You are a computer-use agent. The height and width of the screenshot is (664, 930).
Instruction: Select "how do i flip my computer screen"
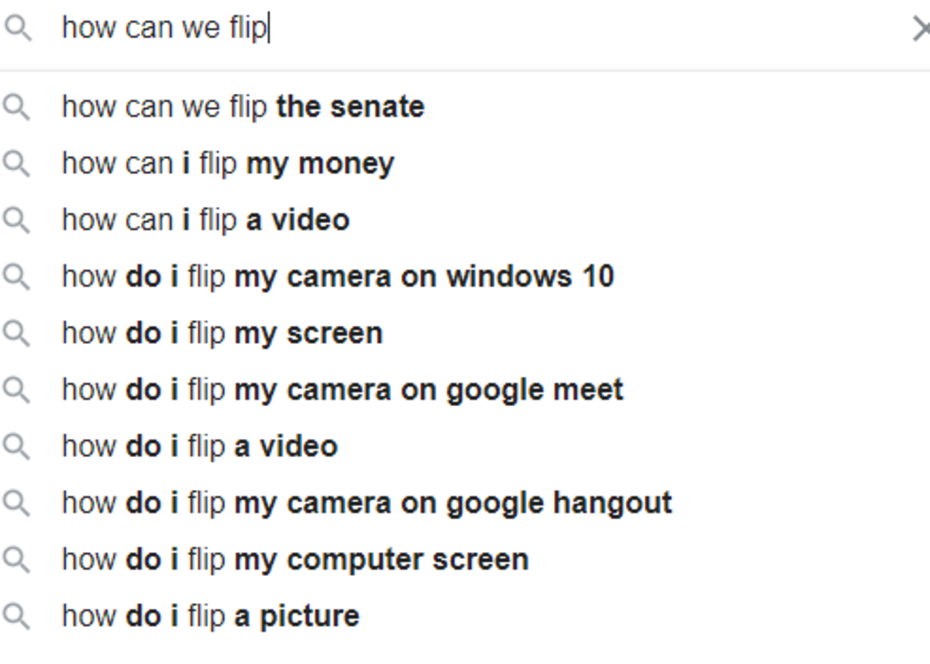pyautogui.click(x=295, y=559)
